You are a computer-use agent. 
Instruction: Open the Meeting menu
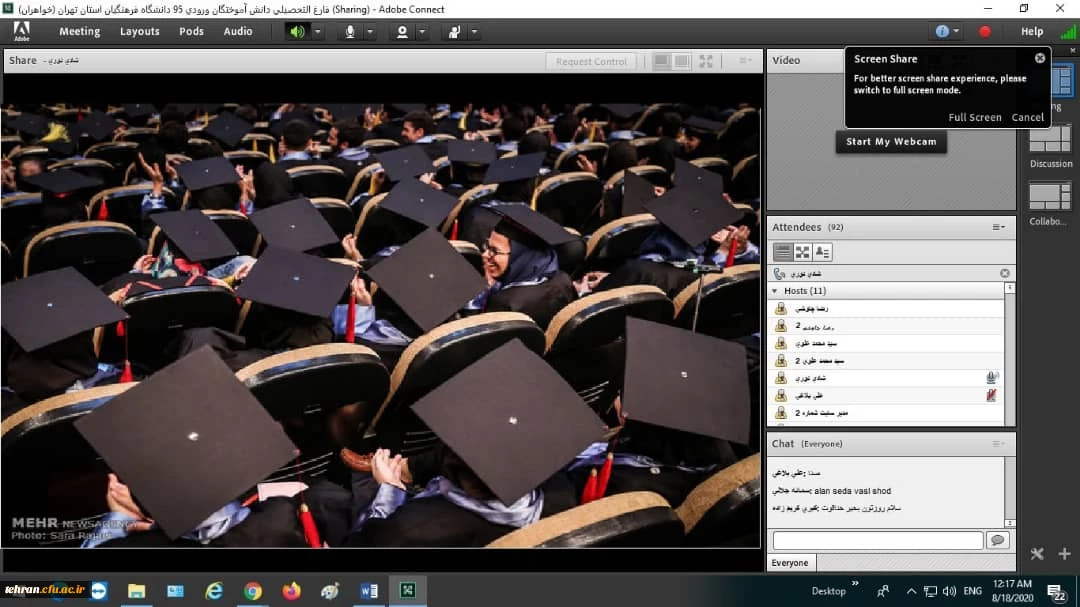pos(79,31)
